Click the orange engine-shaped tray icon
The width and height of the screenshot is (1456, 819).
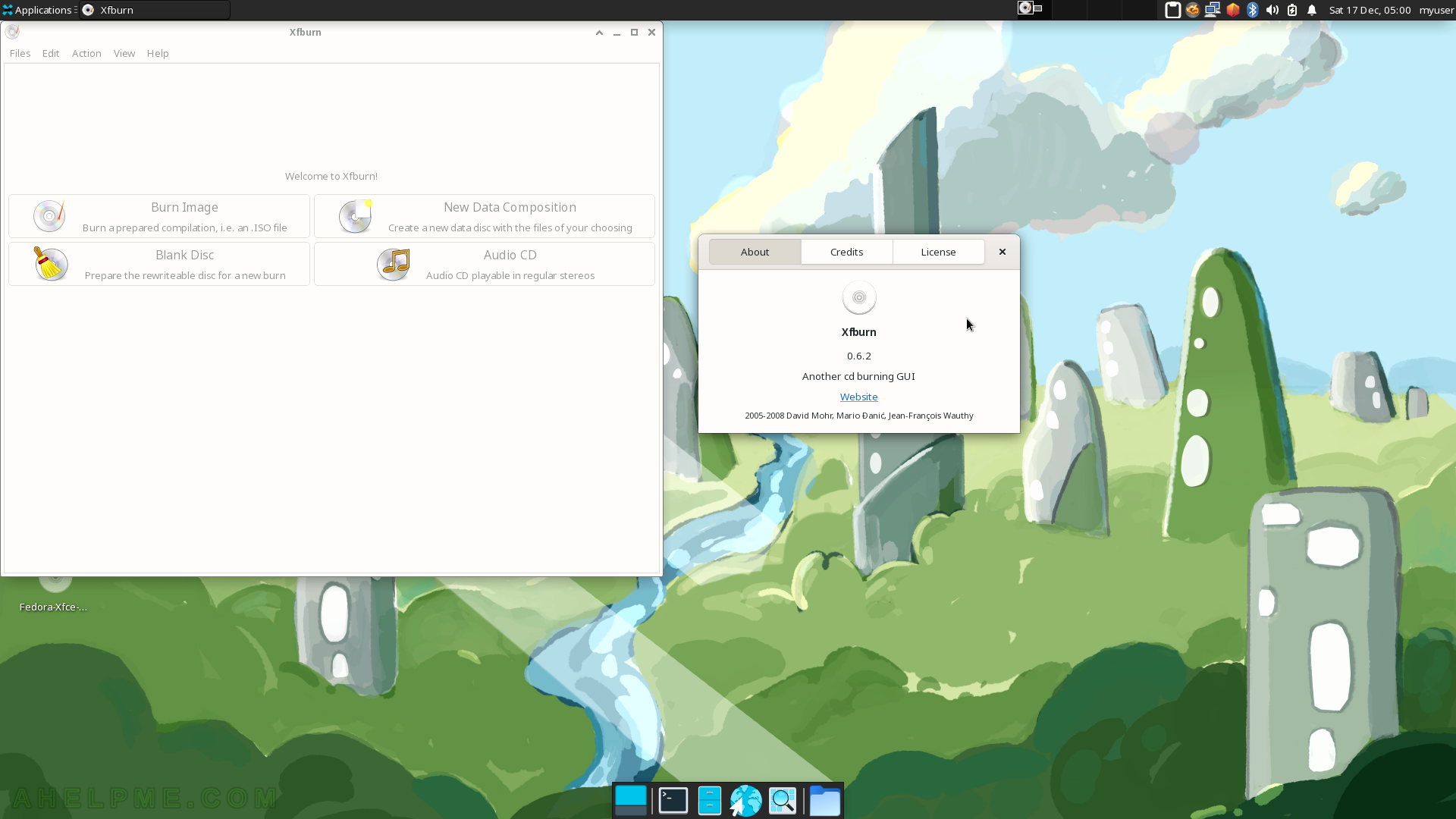(x=1193, y=10)
